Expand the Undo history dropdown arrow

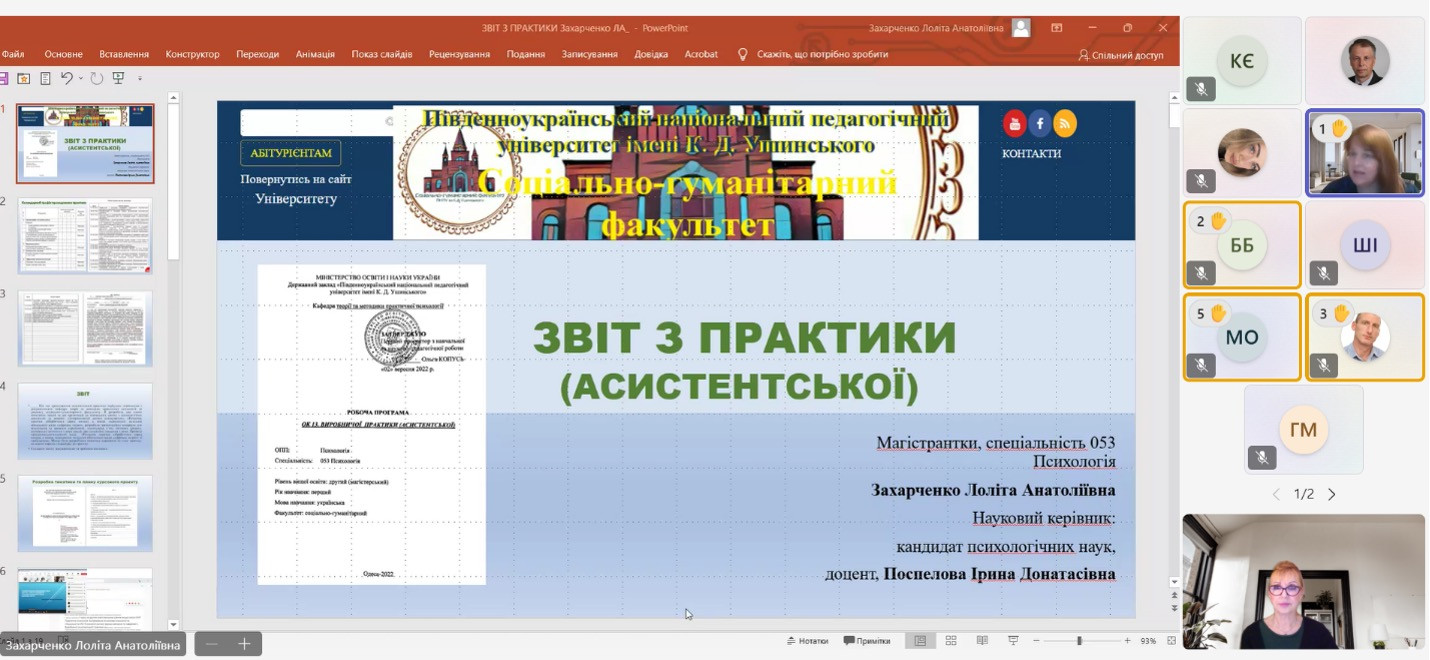(81, 78)
